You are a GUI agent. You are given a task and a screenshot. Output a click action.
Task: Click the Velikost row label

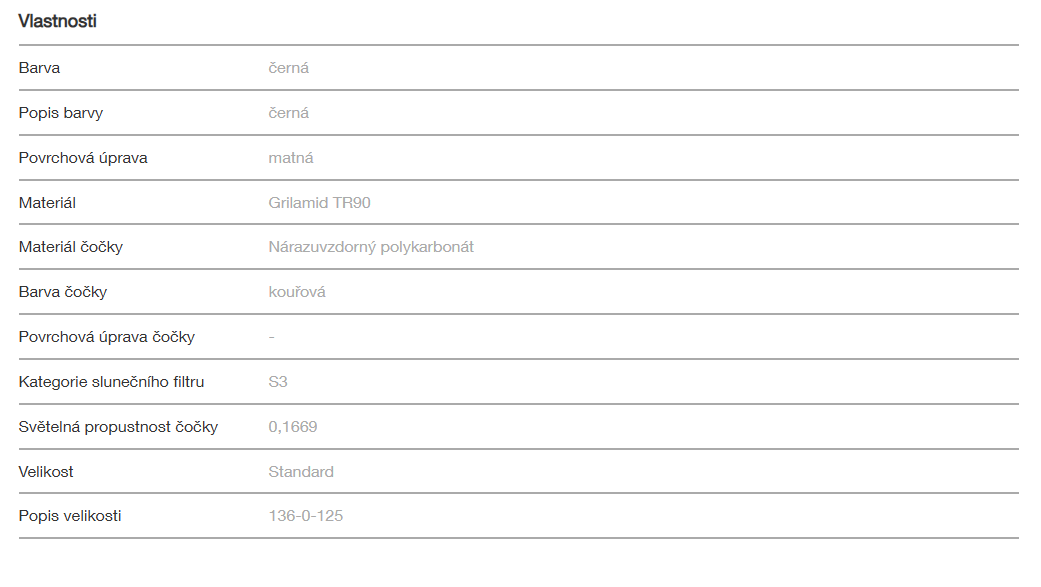pyautogui.click(x=46, y=472)
